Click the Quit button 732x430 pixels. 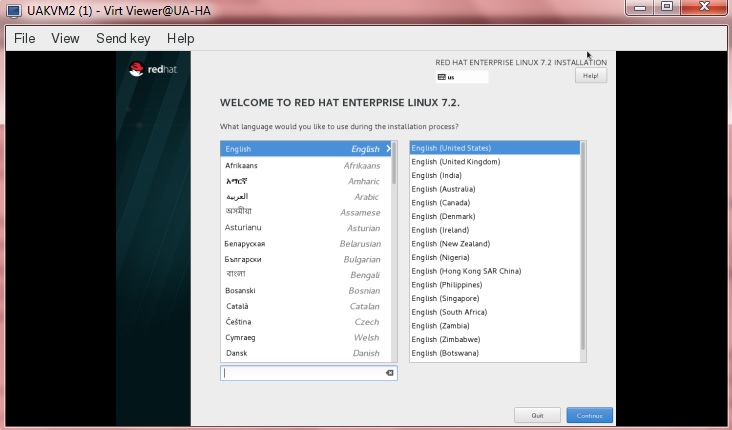(537, 415)
